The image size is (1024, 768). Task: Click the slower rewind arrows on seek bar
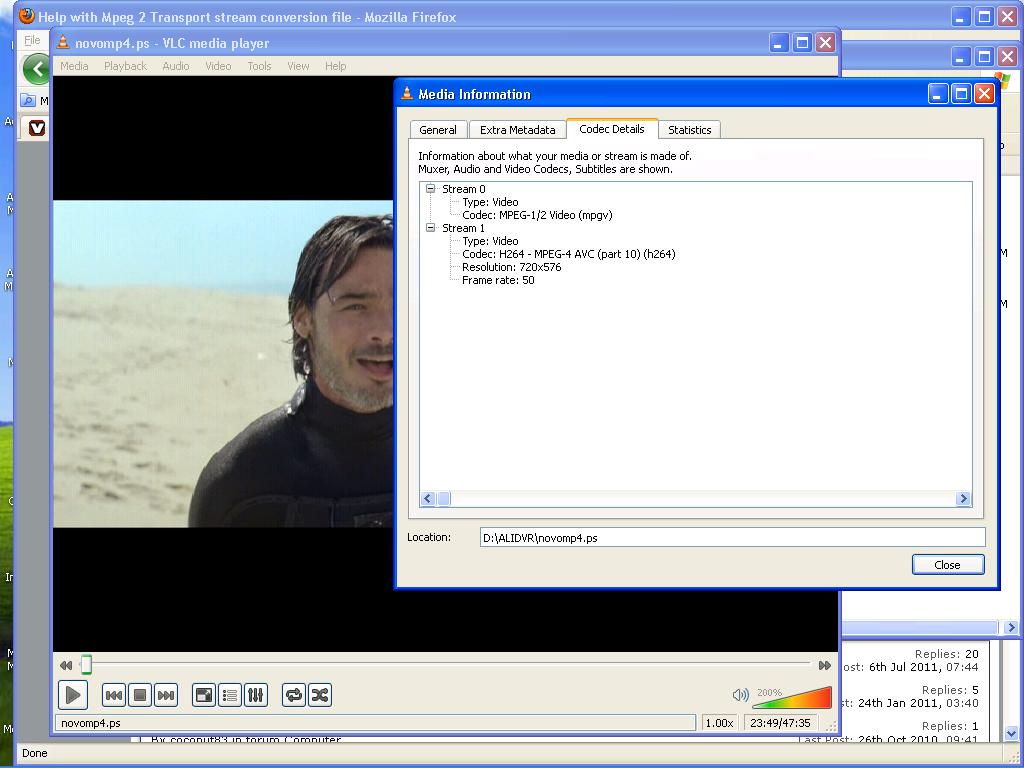(x=66, y=665)
